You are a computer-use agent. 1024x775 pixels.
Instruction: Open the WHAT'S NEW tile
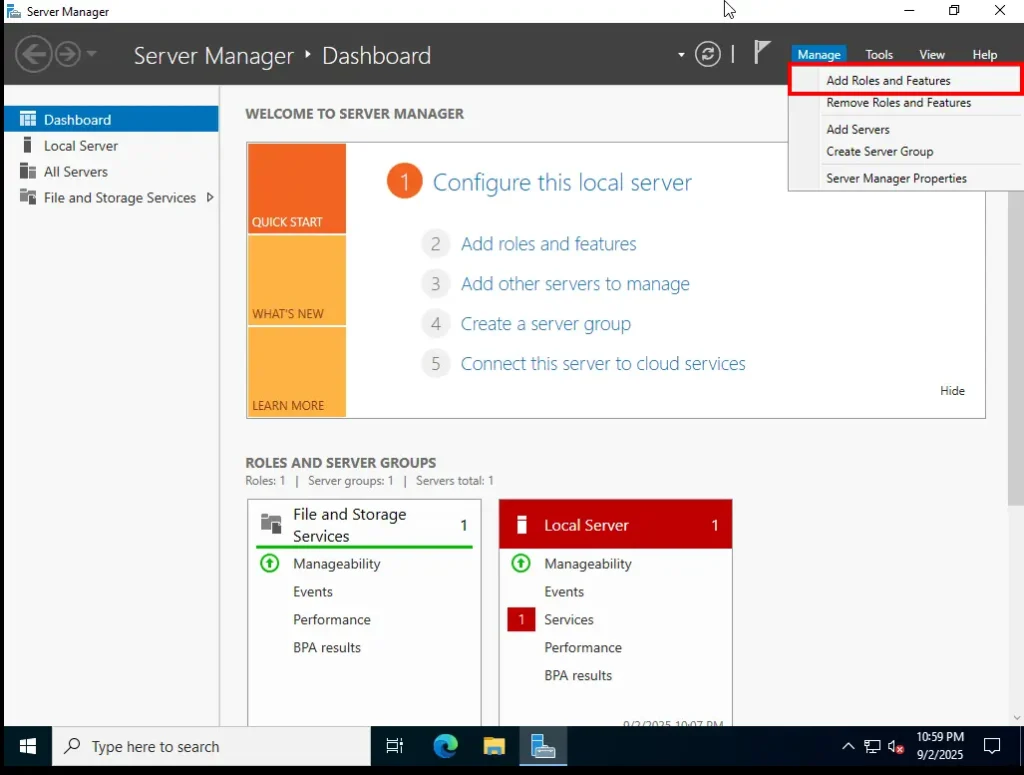tap(296, 280)
